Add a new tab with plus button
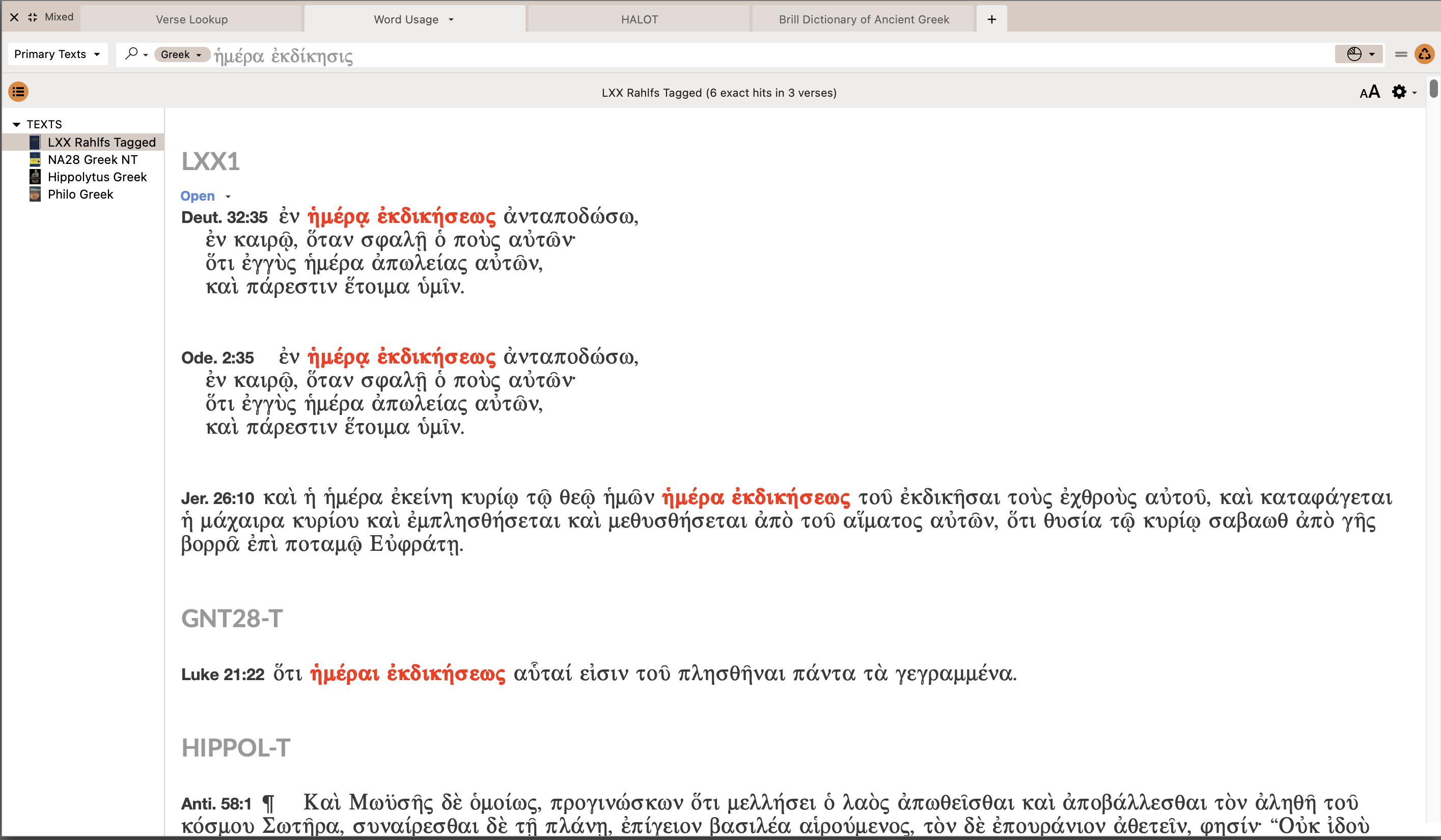 tap(991, 19)
